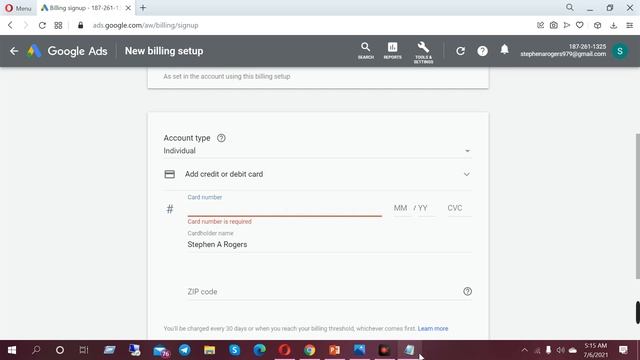Click the site padlock security icon
Image resolution: width=640 pixels, height=360 pixels.
pyautogui.click(x=80, y=25)
